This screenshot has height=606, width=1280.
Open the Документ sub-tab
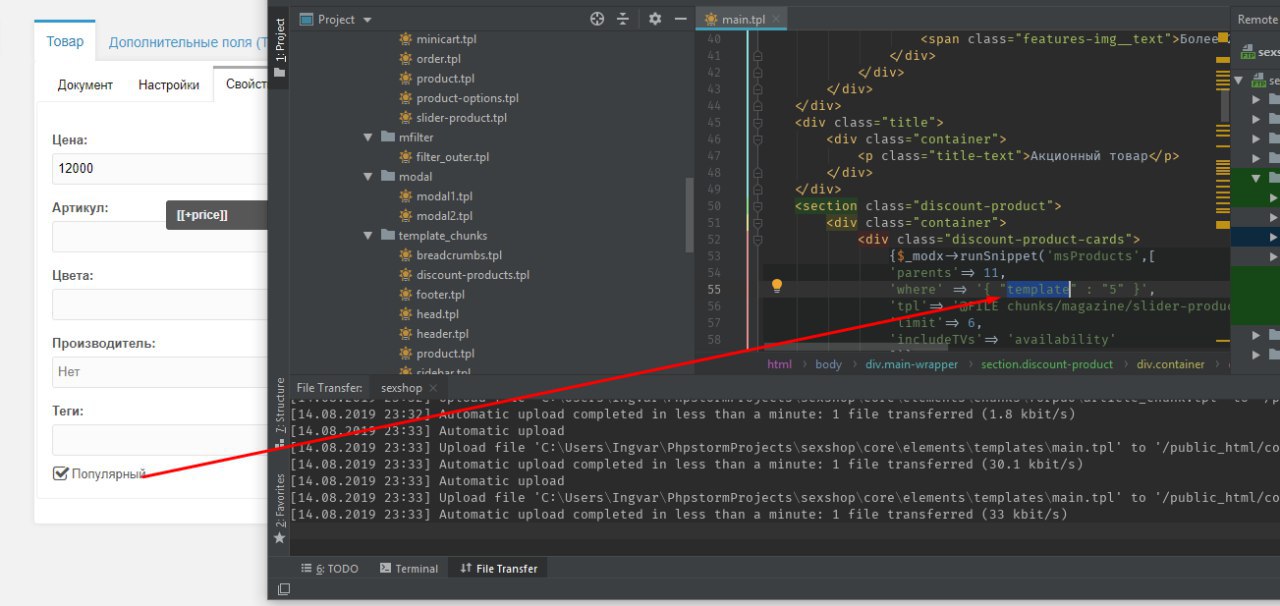85,85
